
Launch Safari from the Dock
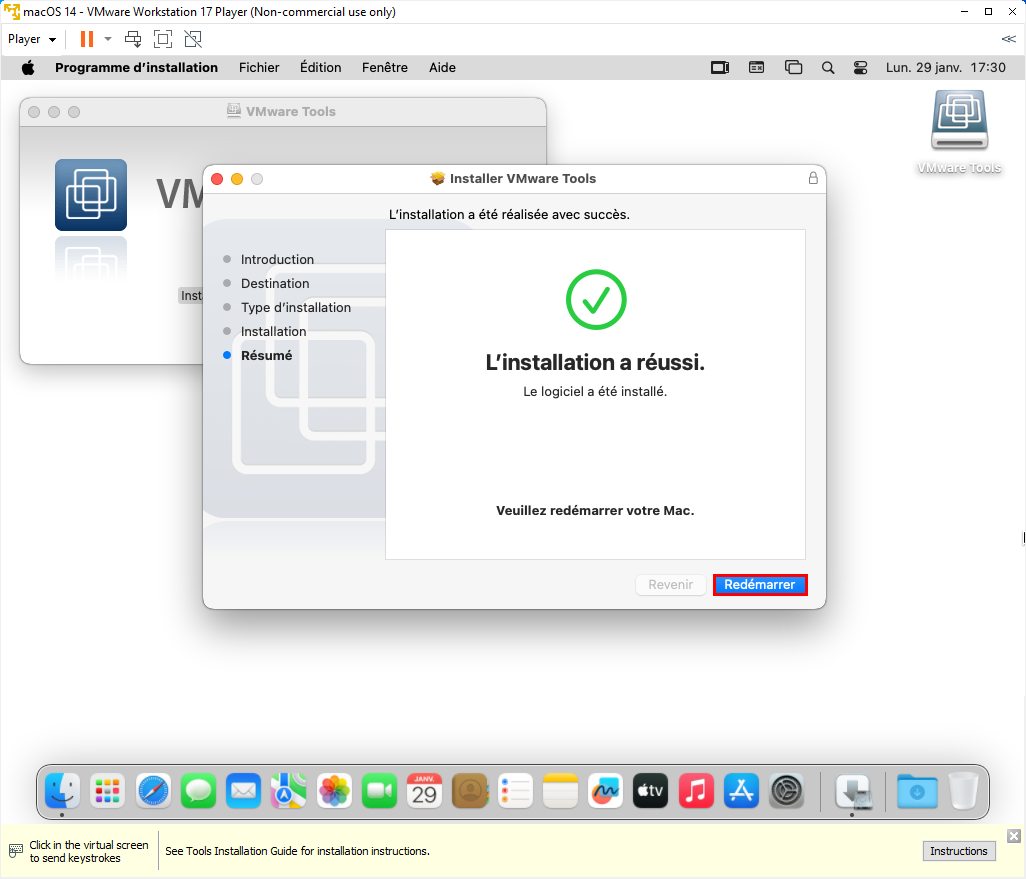pos(153,791)
